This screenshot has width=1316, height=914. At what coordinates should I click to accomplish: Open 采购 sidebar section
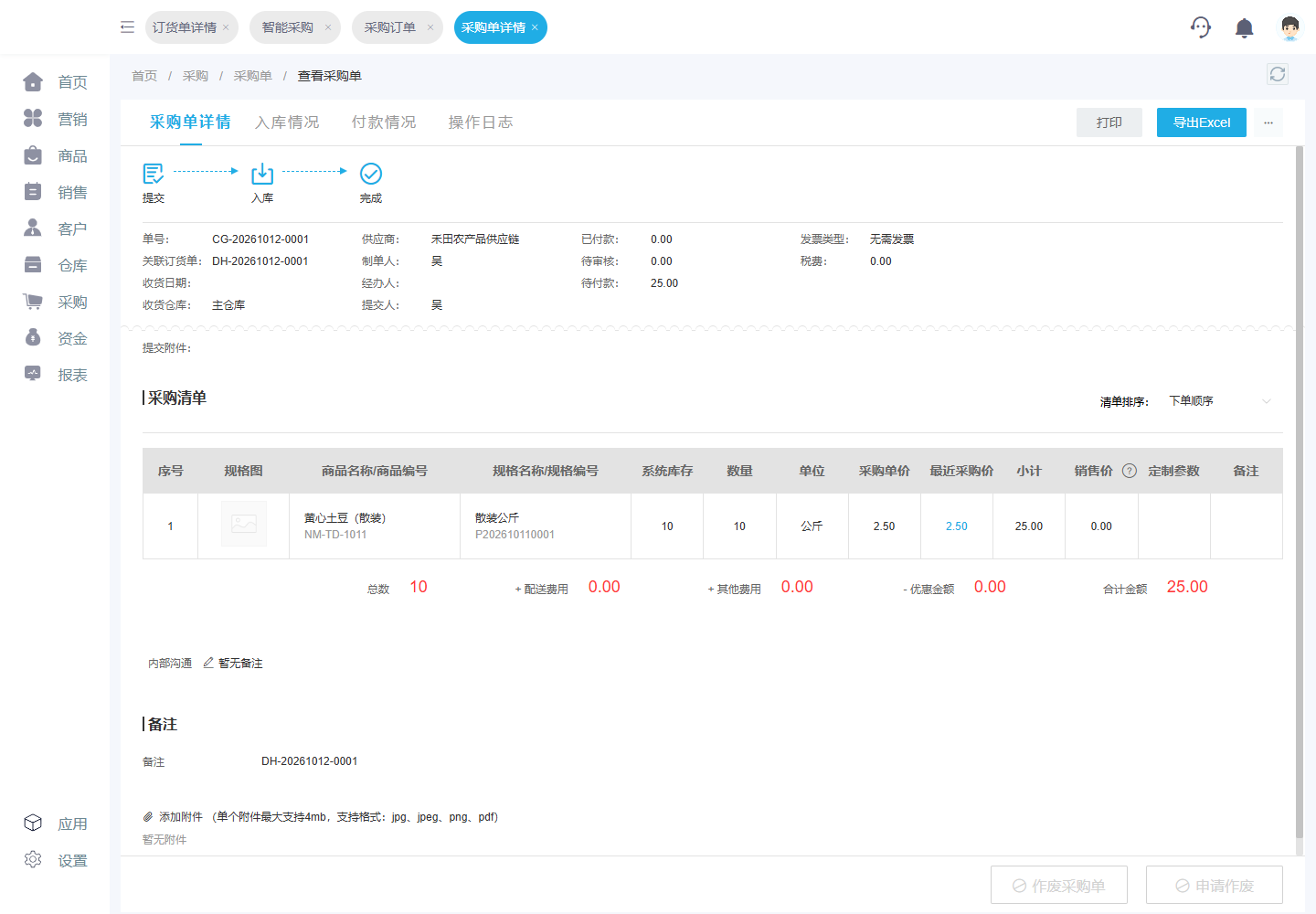click(55, 302)
